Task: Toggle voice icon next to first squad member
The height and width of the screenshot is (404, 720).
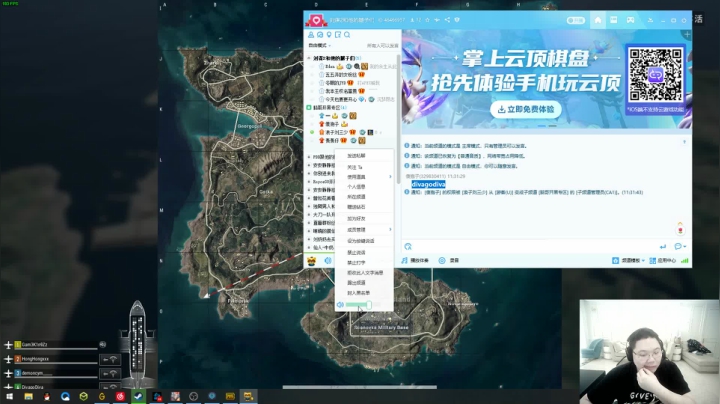Action: point(103,344)
